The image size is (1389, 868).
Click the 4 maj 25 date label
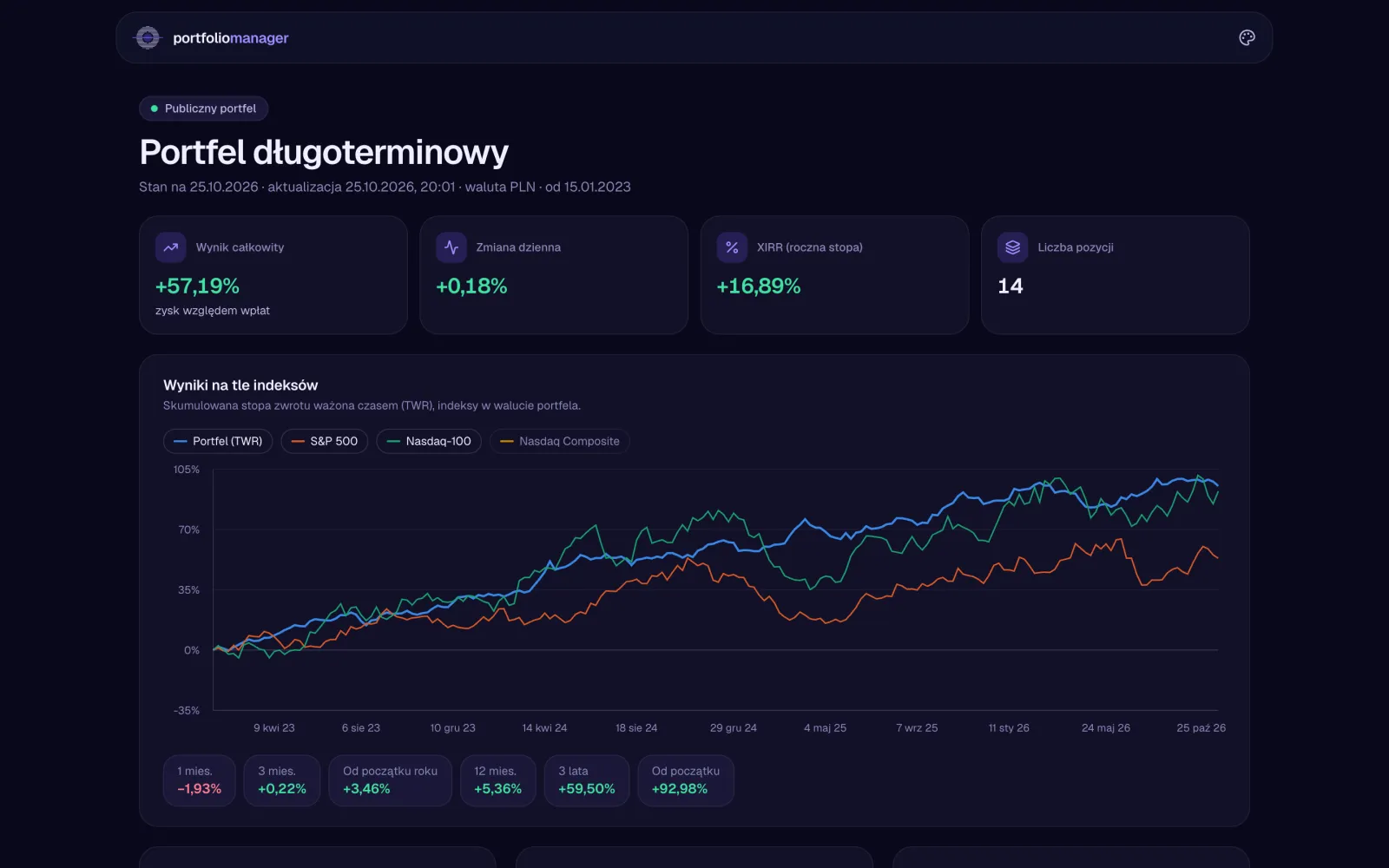825,728
